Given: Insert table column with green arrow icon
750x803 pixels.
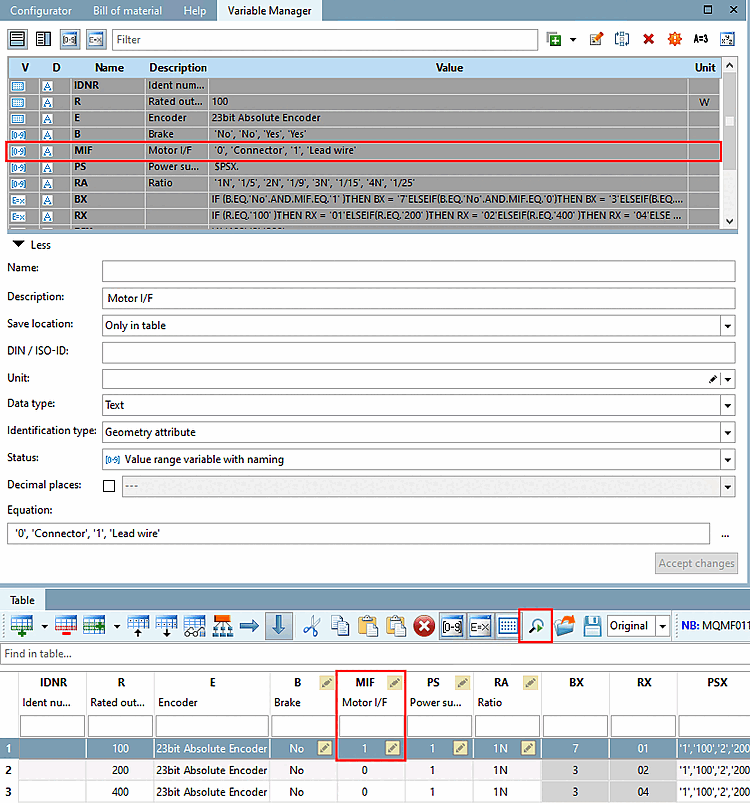Looking at the screenshot, I should coord(94,626).
